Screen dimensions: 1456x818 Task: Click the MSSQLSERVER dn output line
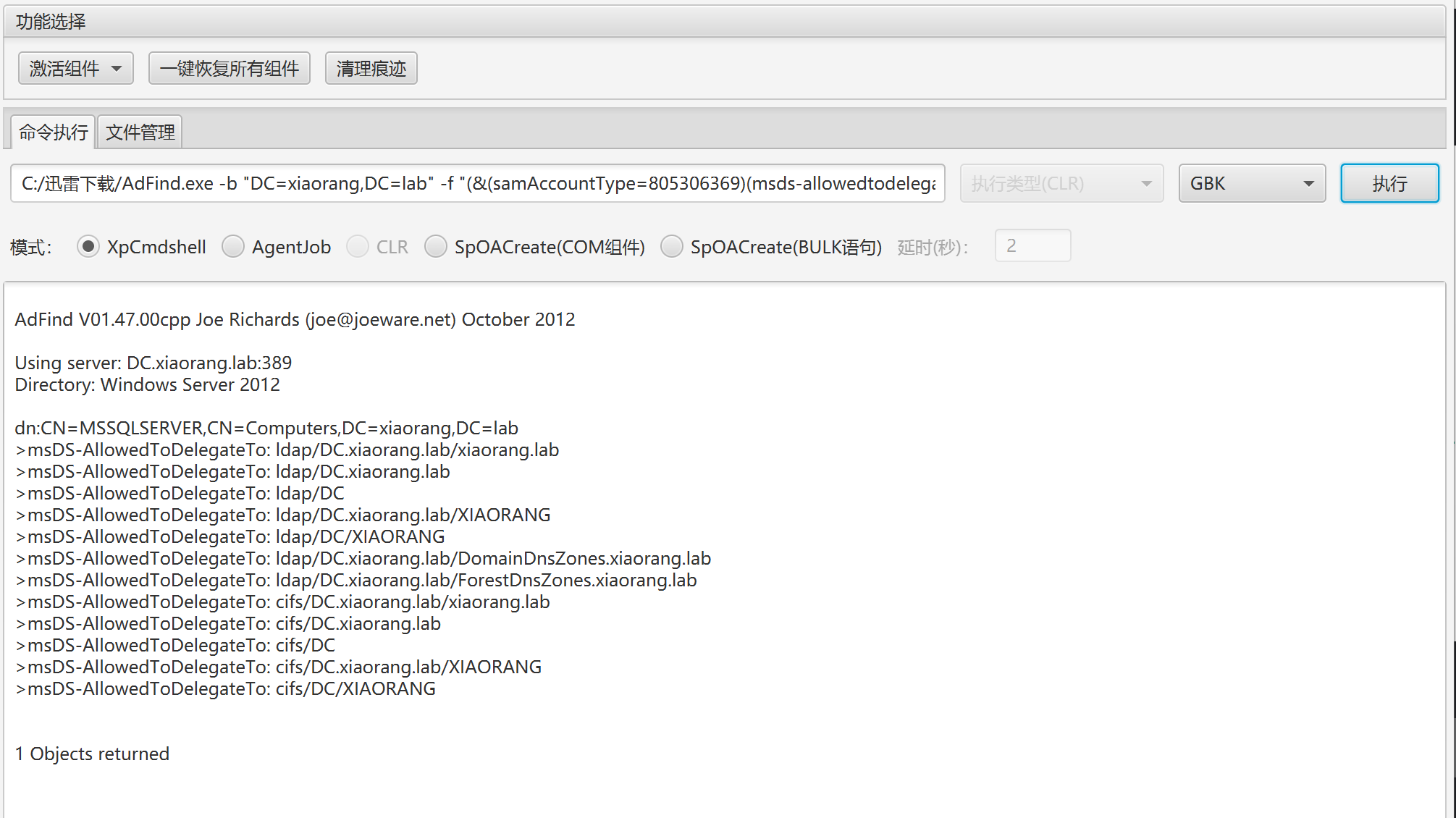pyautogui.click(x=266, y=429)
